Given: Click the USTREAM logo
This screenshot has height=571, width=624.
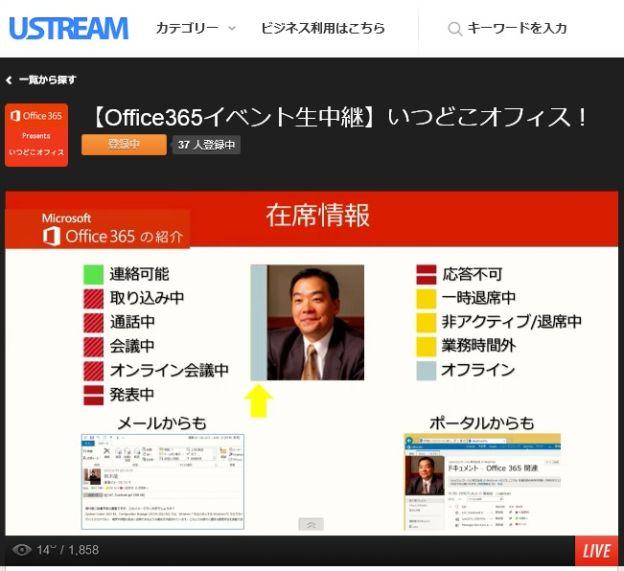Looking at the screenshot, I should coord(68,28).
